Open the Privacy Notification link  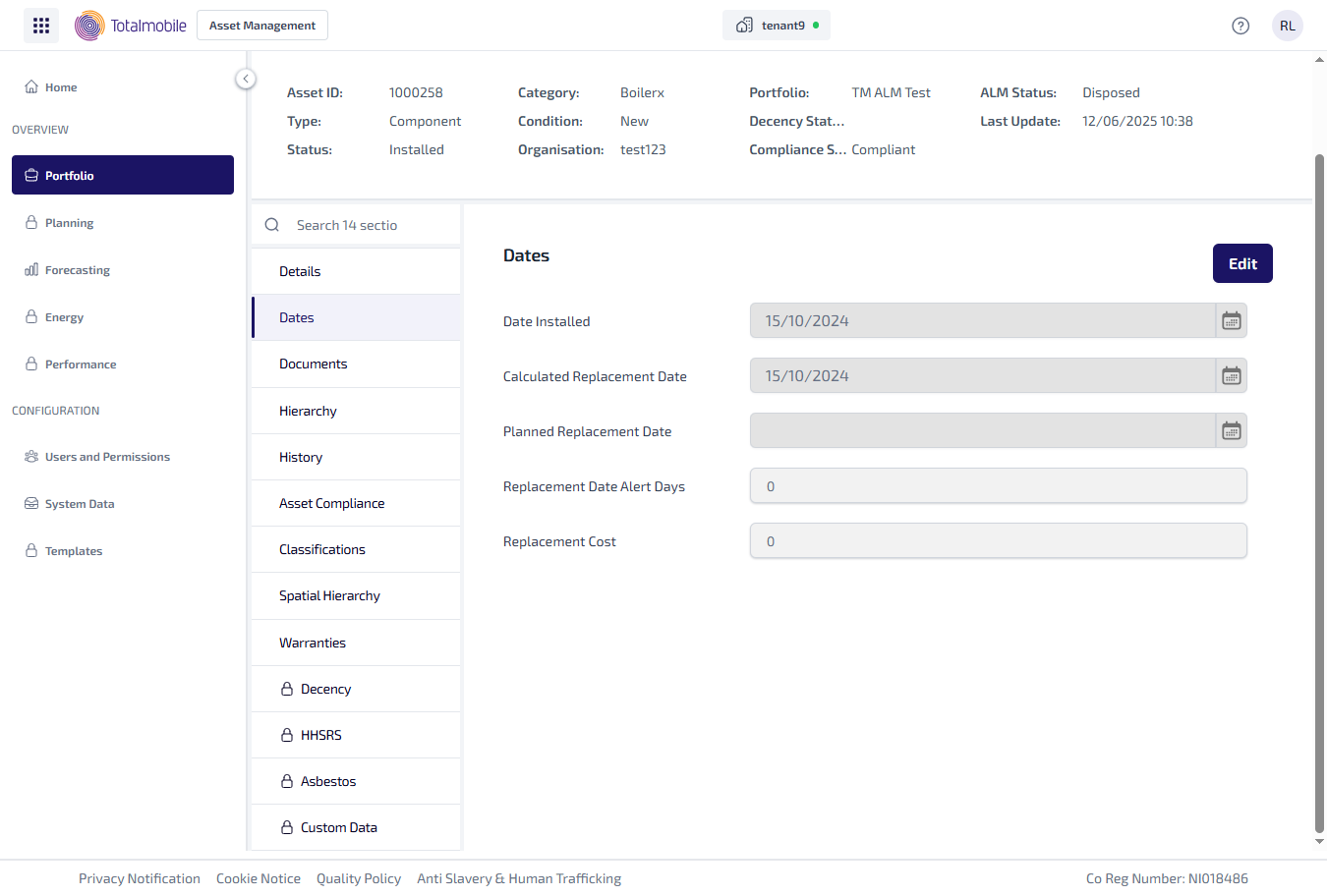140,878
